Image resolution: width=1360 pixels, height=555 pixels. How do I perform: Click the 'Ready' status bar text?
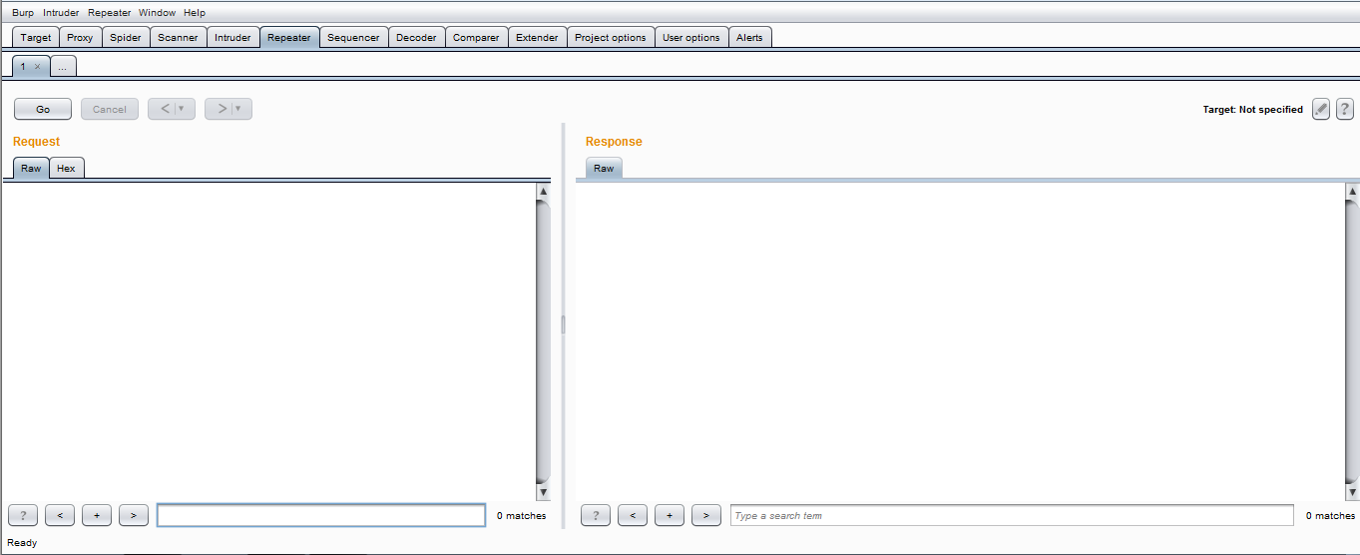tap(22, 543)
